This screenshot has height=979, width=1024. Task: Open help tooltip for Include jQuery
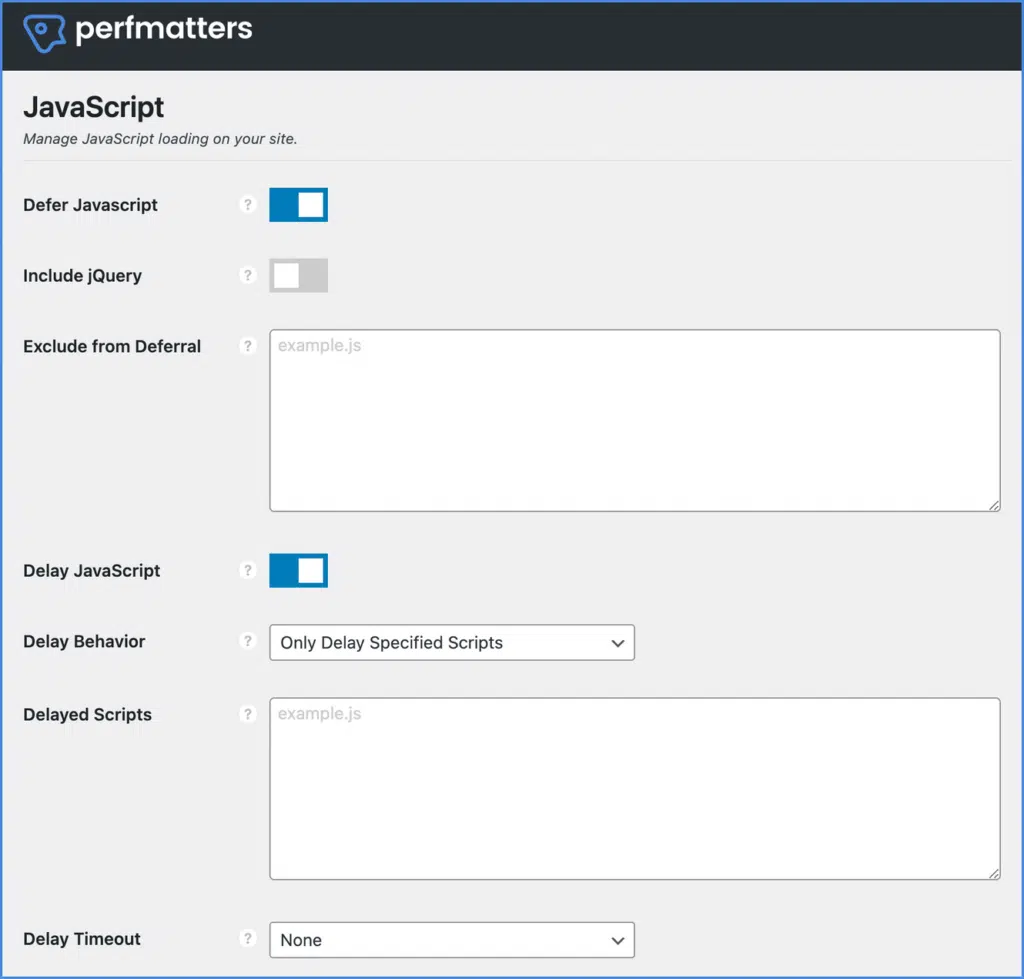[248, 275]
